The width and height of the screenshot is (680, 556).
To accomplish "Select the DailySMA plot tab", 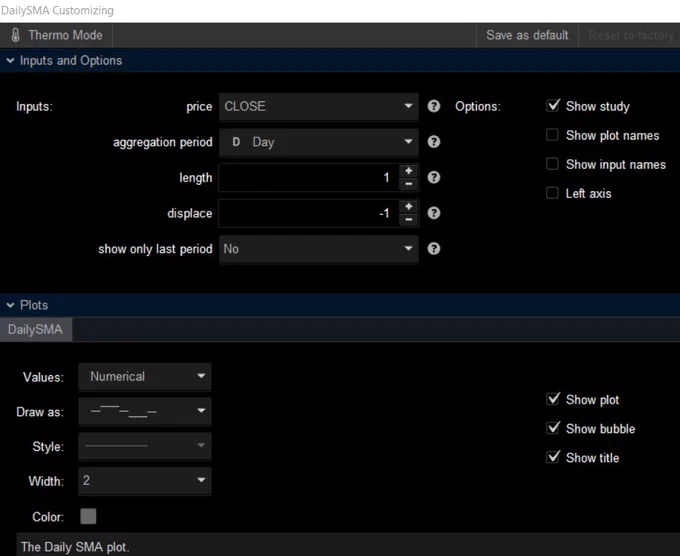I will pos(36,330).
